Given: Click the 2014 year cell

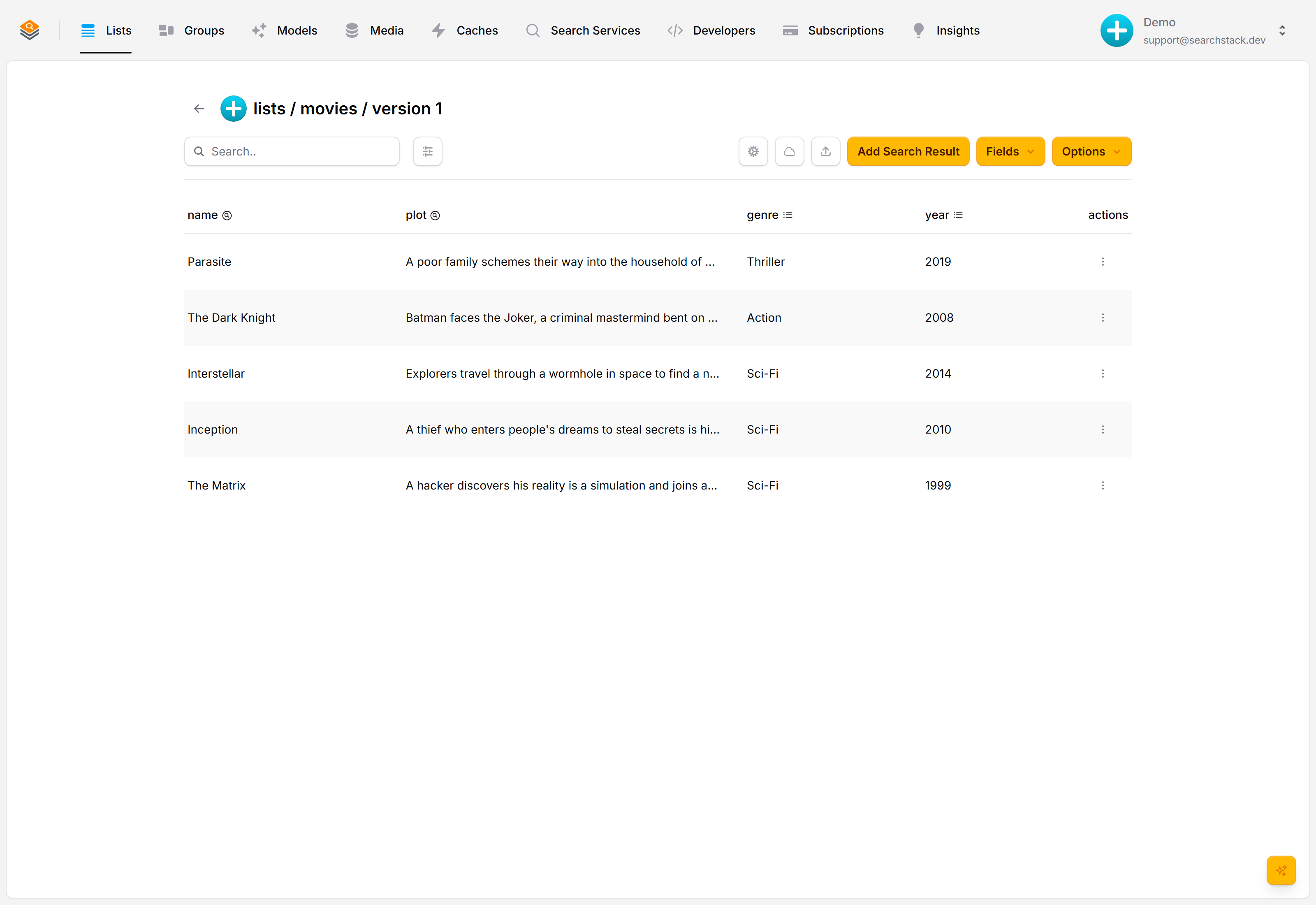Looking at the screenshot, I should [x=938, y=374].
